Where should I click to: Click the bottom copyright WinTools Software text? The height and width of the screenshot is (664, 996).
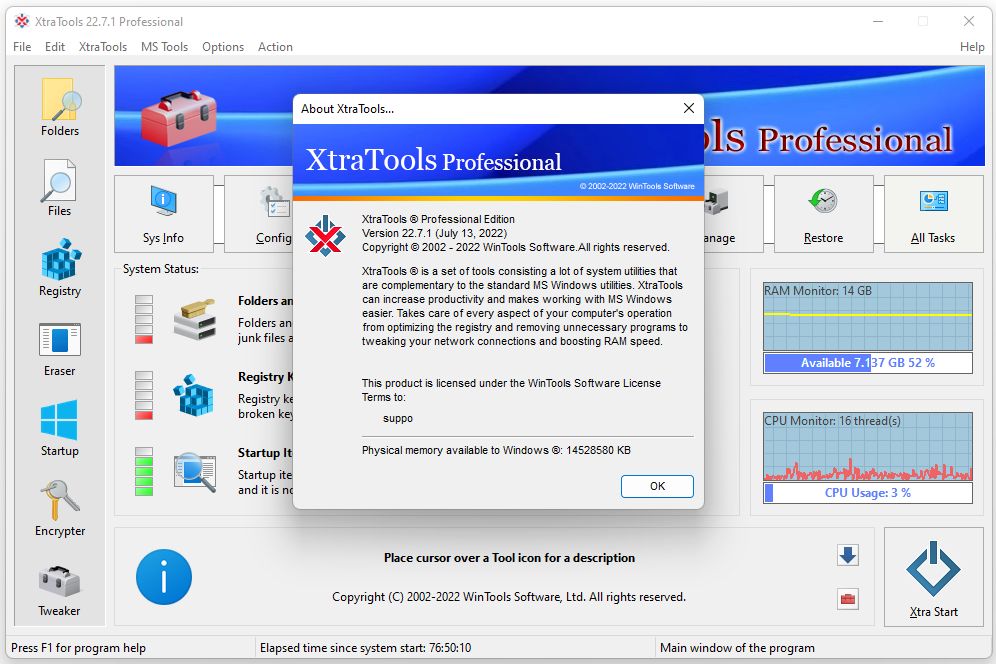click(x=509, y=597)
